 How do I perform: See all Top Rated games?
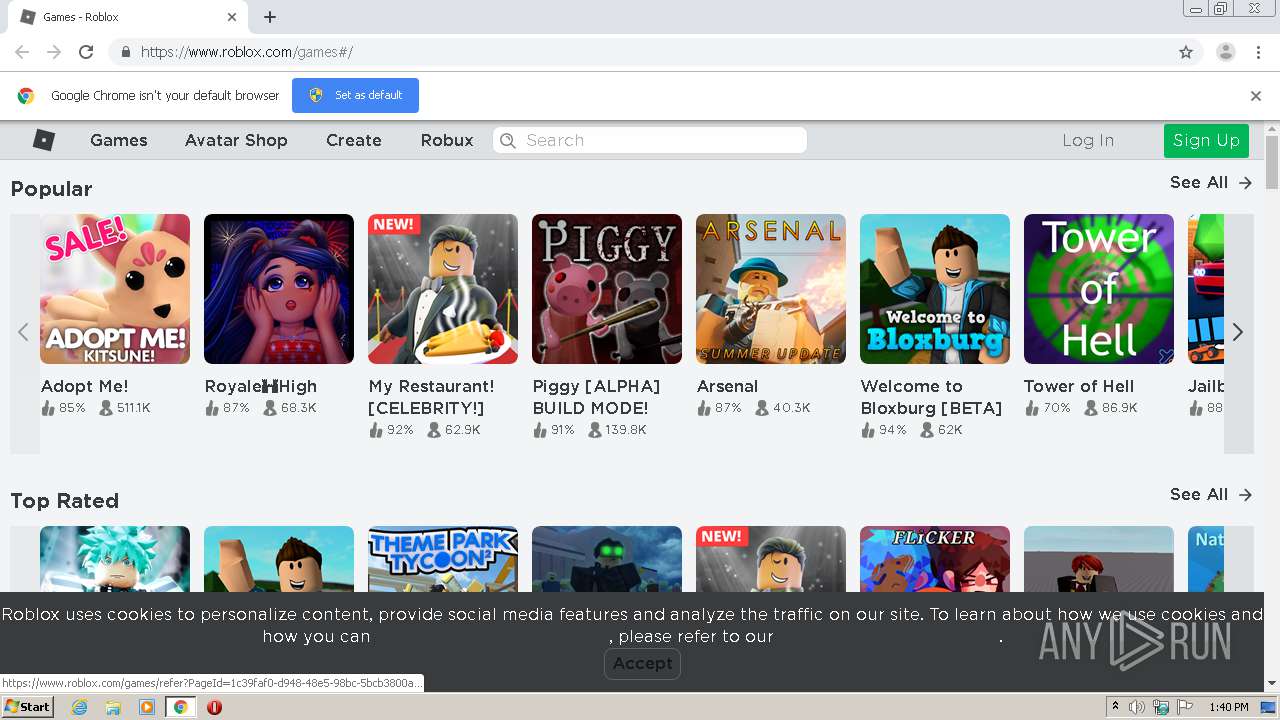click(1211, 494)
